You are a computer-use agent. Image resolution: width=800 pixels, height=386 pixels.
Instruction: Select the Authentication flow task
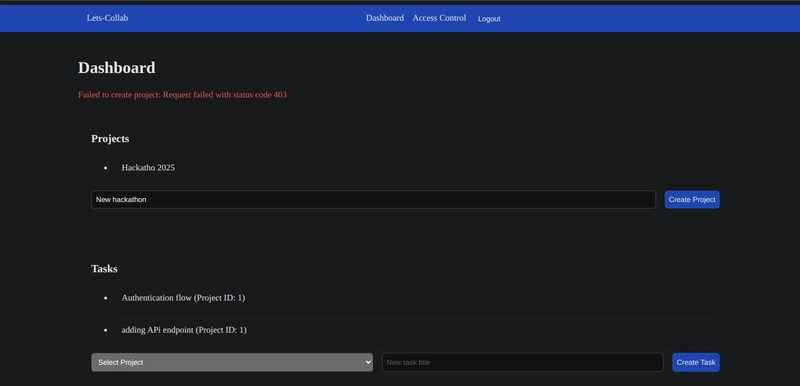point(183,298)
